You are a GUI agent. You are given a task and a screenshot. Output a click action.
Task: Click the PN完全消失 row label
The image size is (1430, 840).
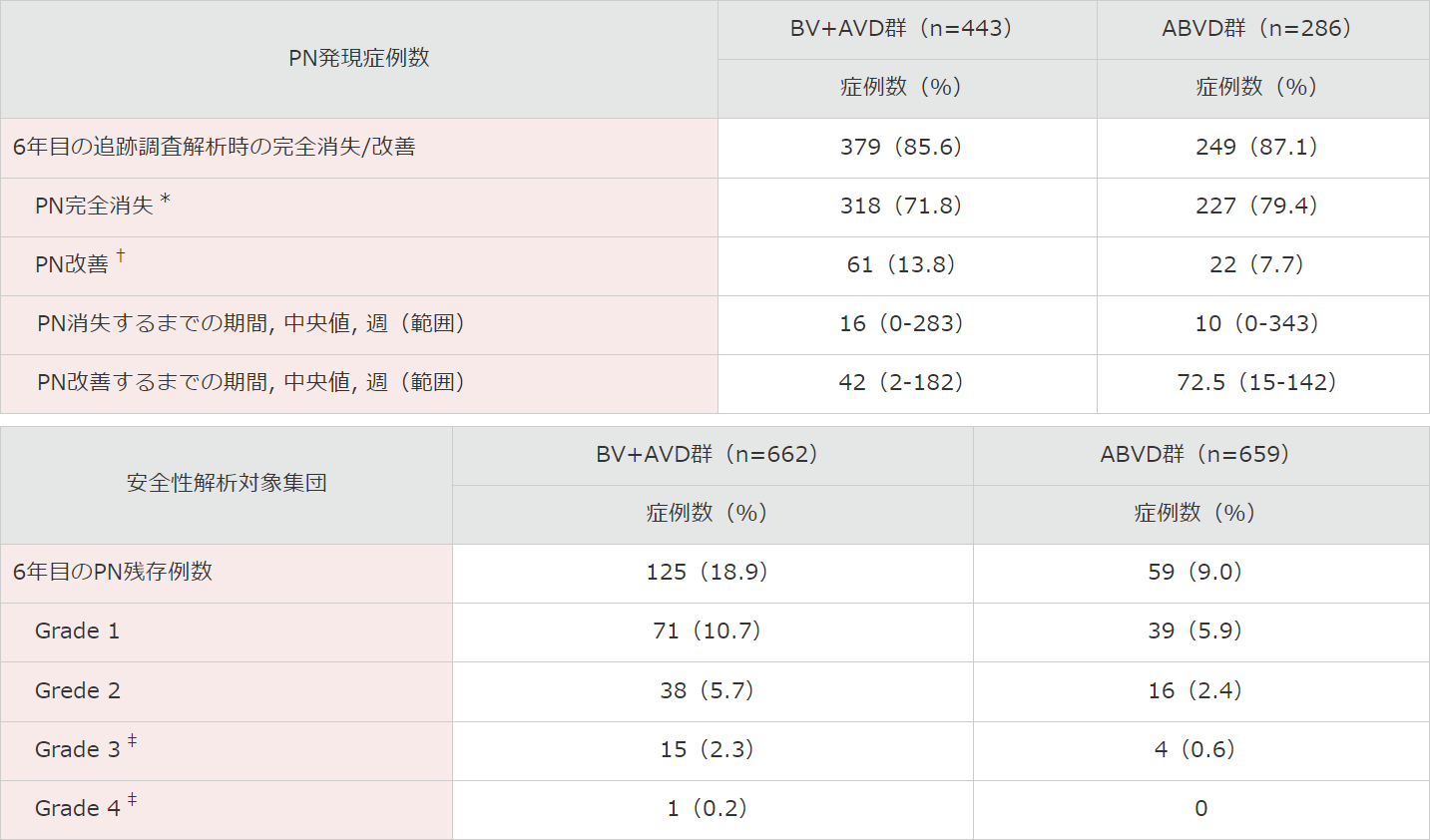359,207
